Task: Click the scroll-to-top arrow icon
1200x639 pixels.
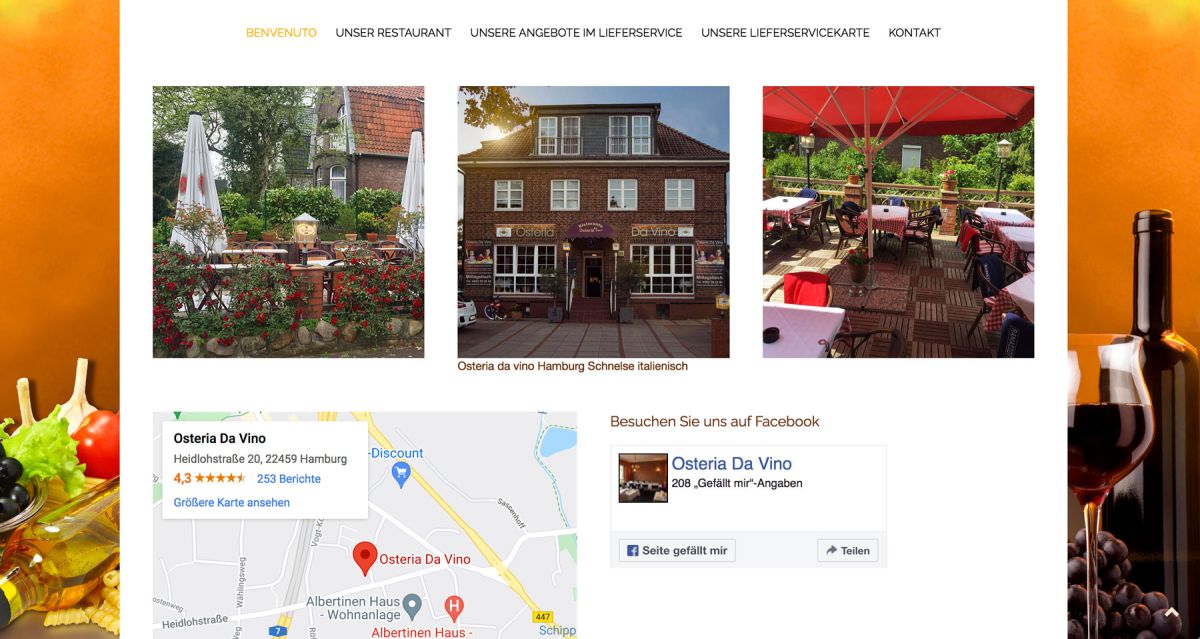Action: coord(1172,613)
